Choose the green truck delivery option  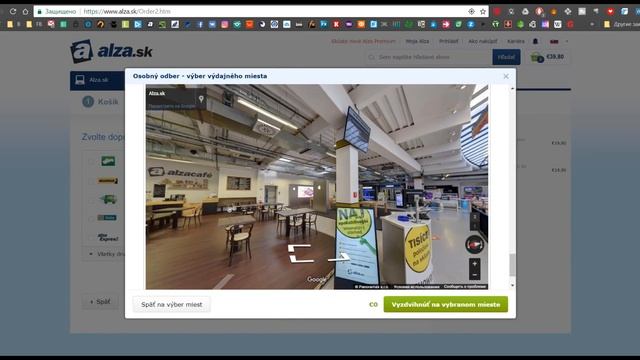pos(108,199)
